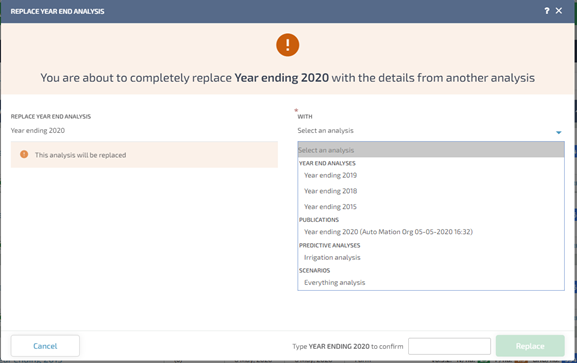Screen dimensions: 577x363
Task: Click the SCENARIOS group heading
Action: (x=314, y=271)
